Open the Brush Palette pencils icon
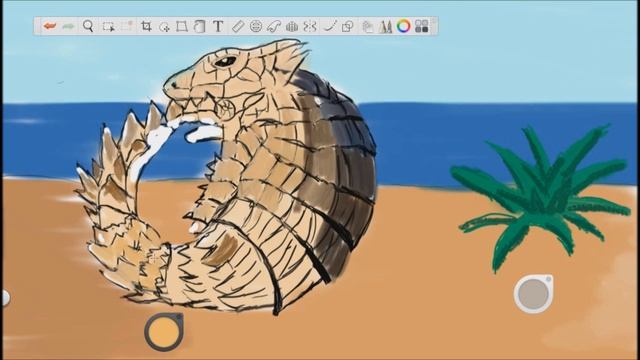 [385, 27]
